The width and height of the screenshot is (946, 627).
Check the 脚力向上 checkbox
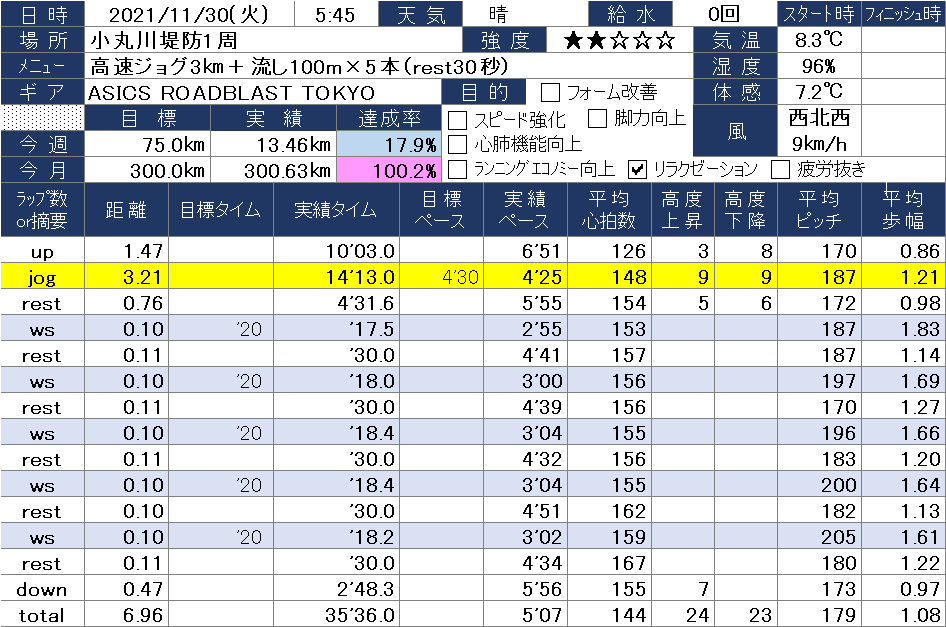(x=598, y=119)
